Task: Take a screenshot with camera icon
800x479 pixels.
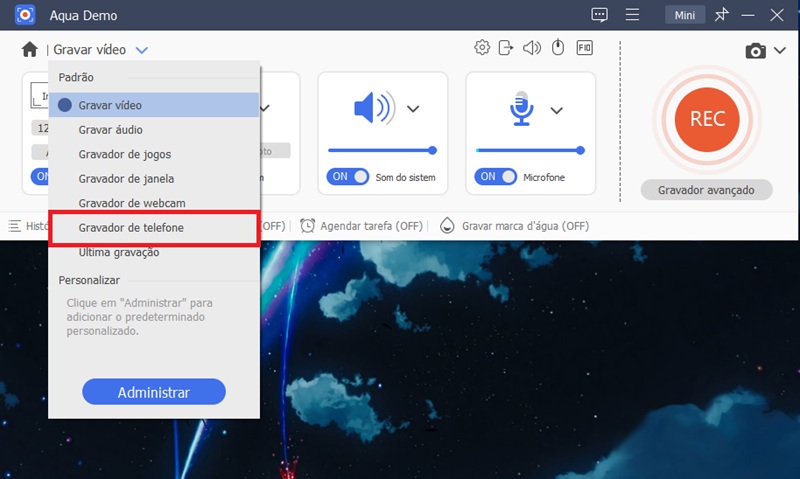Action: pyautogui.click(x=756, y=51)
